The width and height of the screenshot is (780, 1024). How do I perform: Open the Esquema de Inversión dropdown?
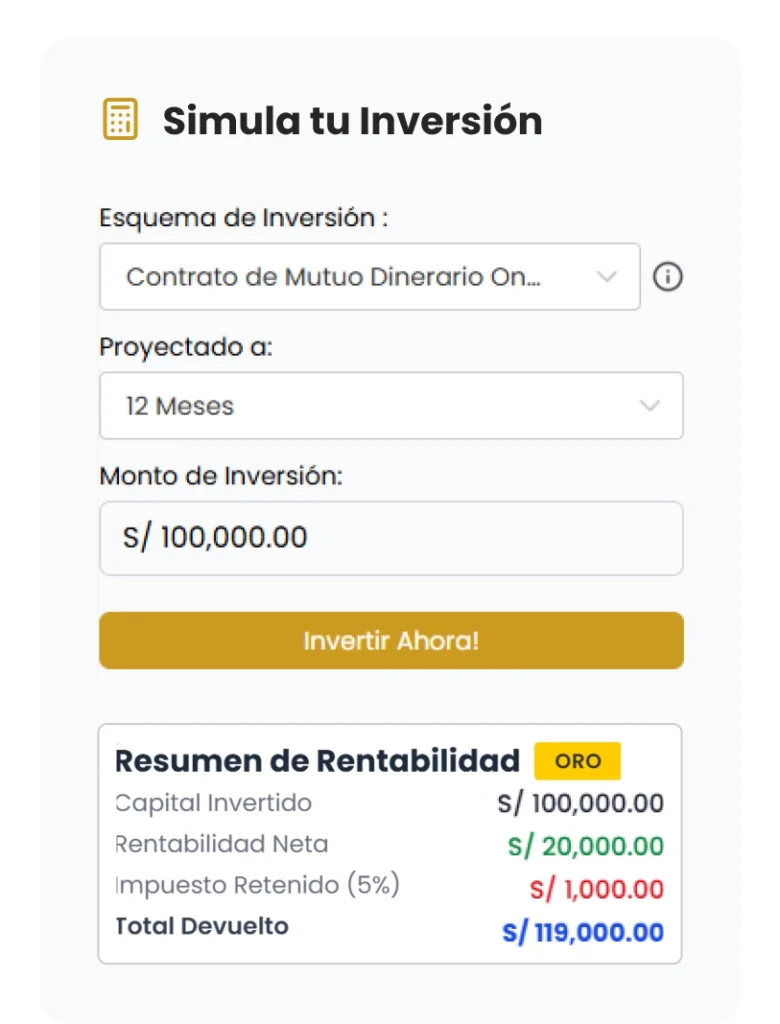(368, 277)
